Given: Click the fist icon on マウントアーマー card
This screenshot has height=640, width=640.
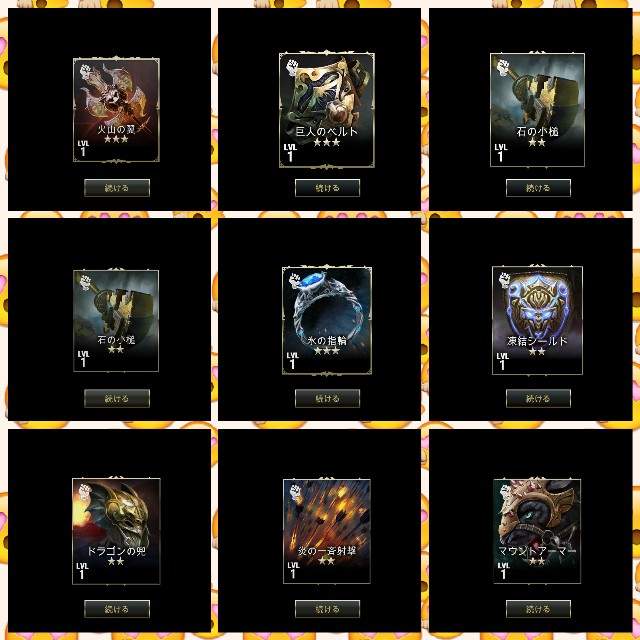Looking at the screenshot, I should 506,492.
